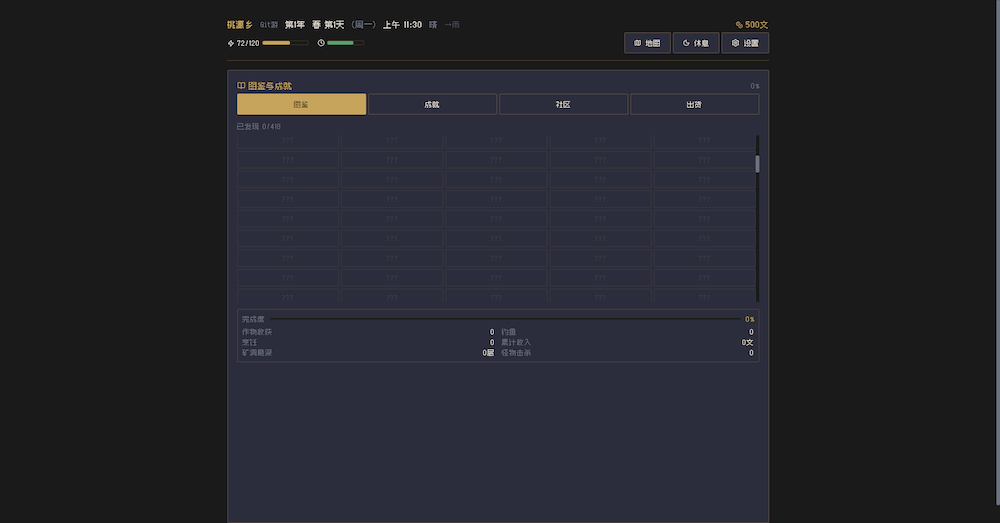Image resolution: width=1000 pixels, height=523 pixels.
Task: Click the 晴 weather indicator in header
Action: [x=433, y=24]
